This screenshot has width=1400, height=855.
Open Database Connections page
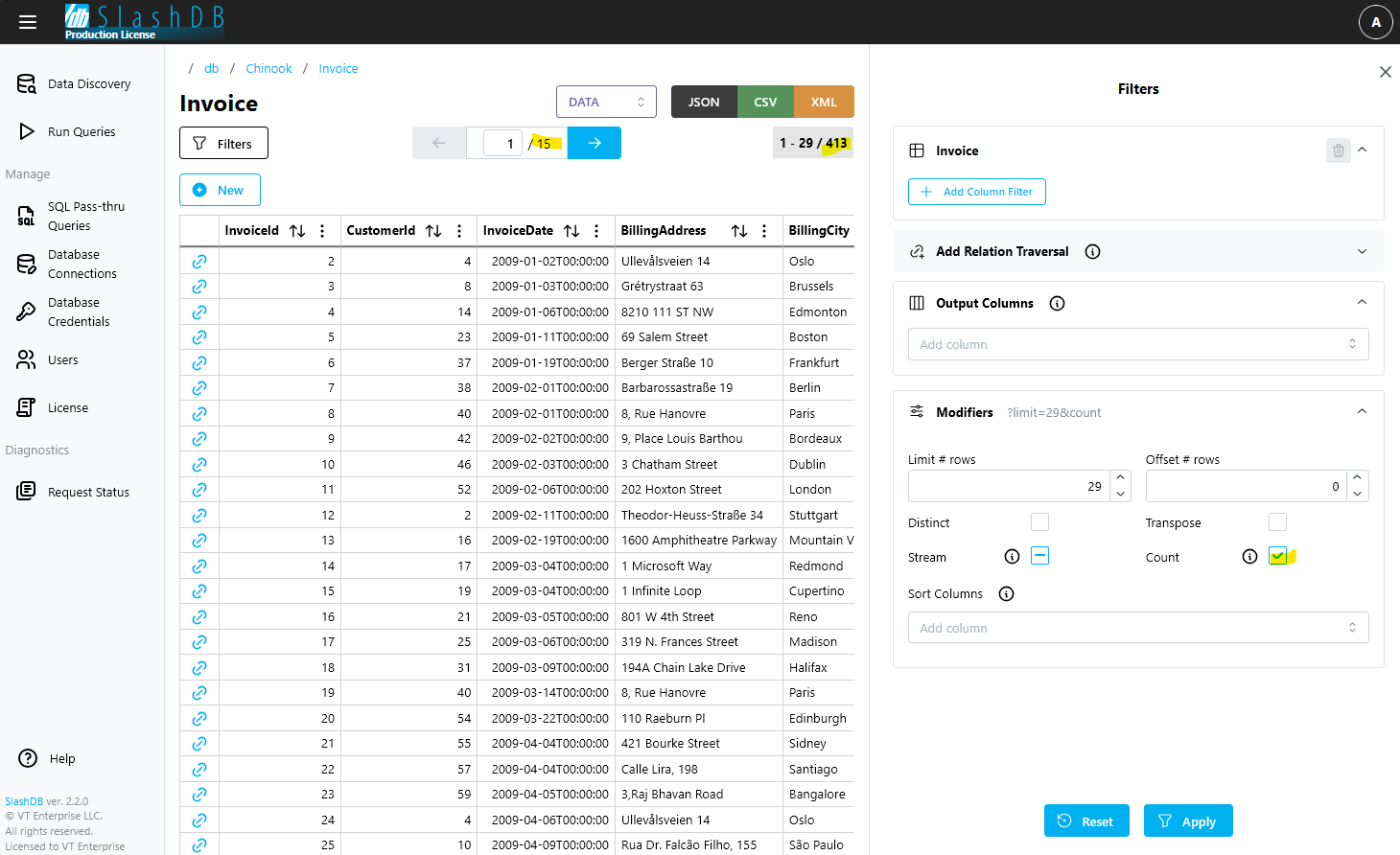point(67,265)
